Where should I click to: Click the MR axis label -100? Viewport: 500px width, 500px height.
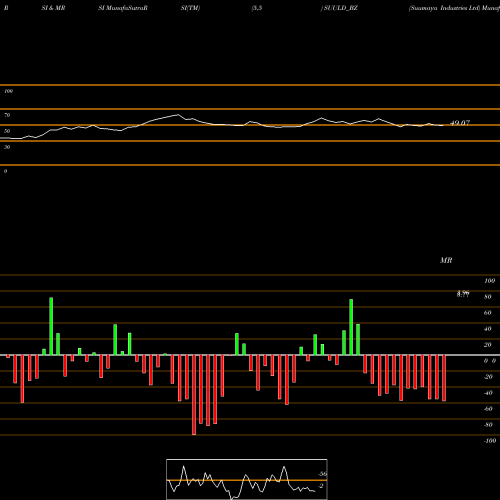[490, 441]
